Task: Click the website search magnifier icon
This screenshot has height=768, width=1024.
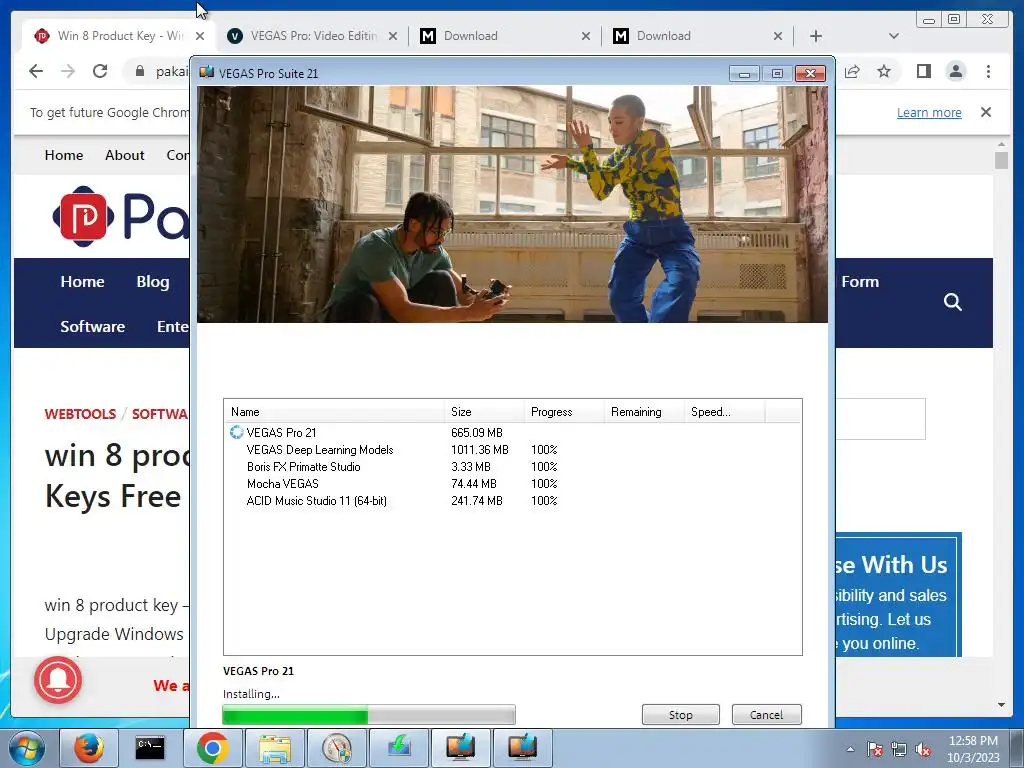Action: (953, 302)
